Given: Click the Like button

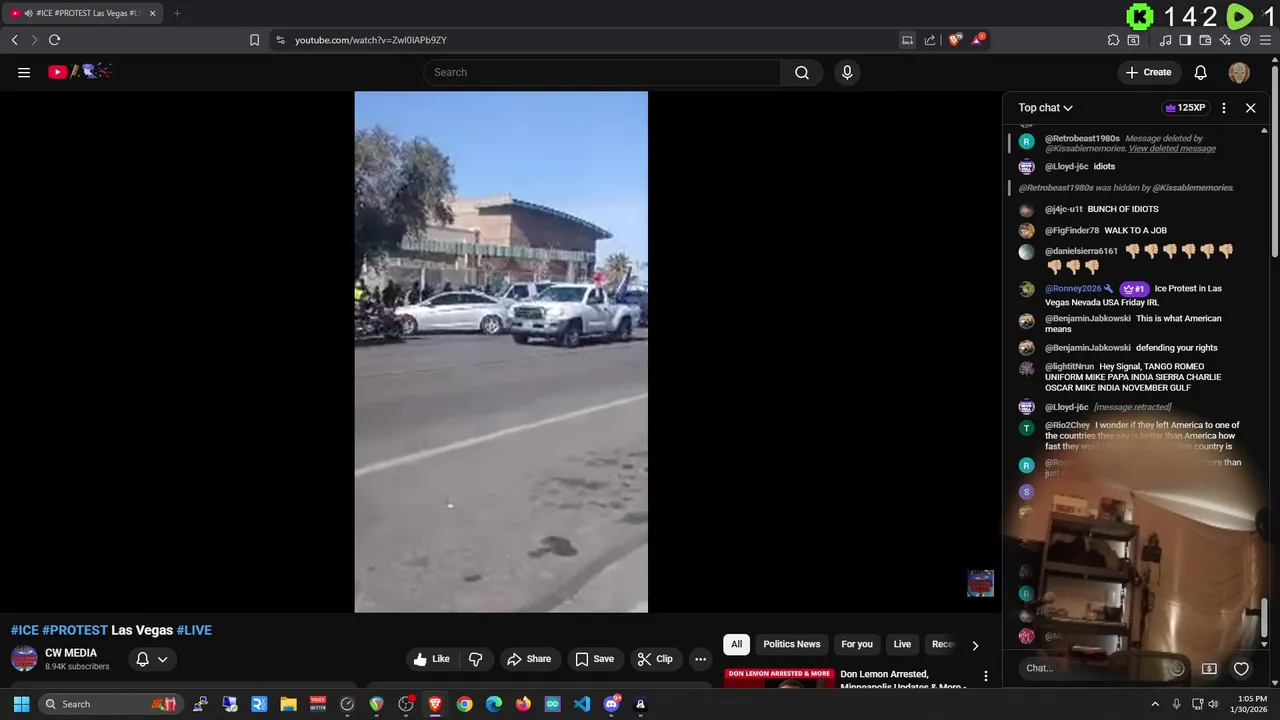Looking at the screenshot, I should (x=431, y=659).
